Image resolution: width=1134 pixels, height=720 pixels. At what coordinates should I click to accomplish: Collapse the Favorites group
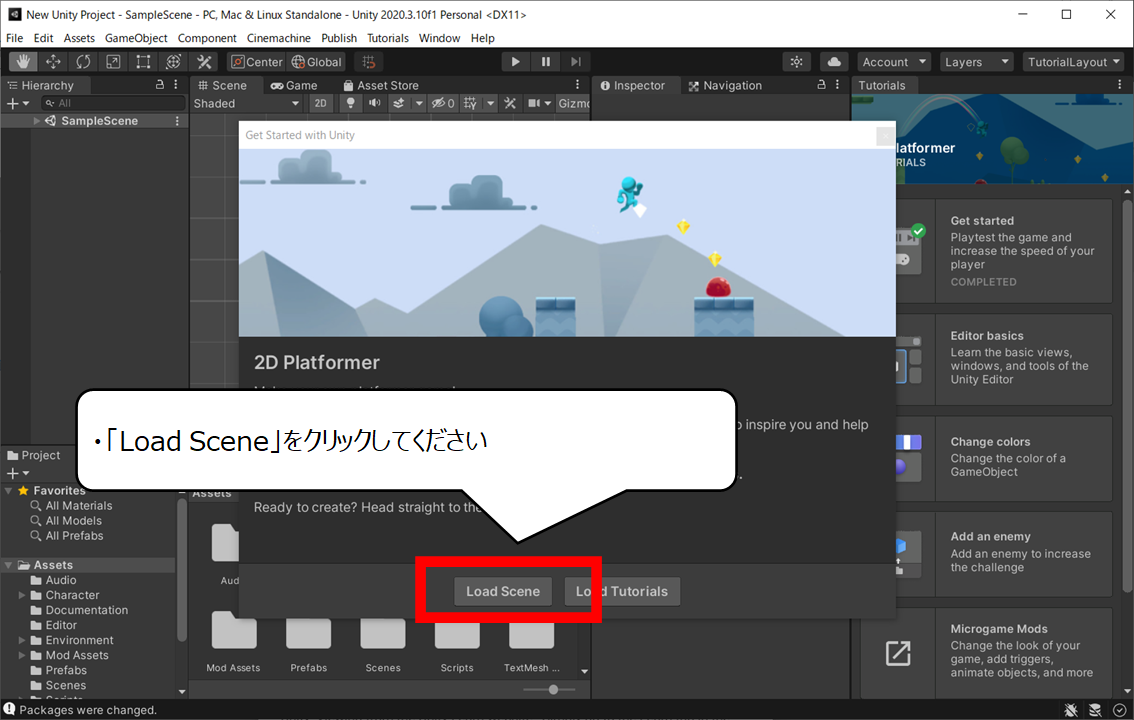(x=9, y=491)
